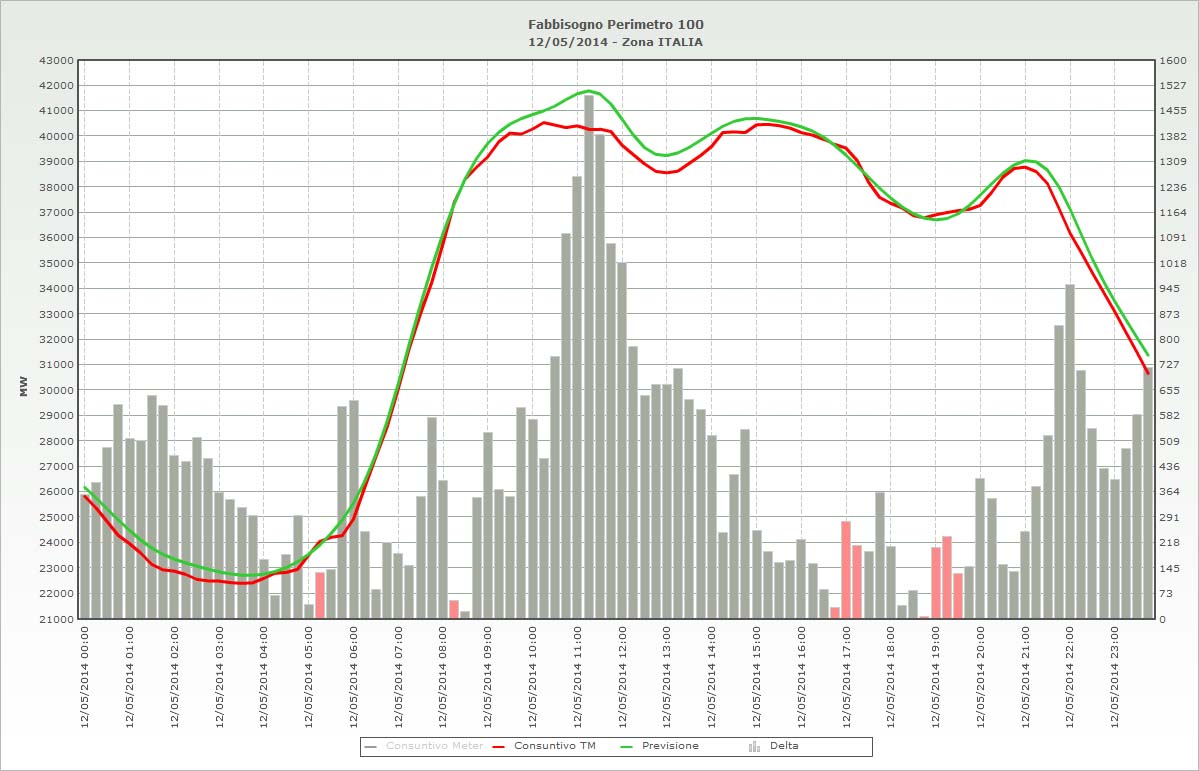Screen dimensions: 1199x771
Task: Select the 43000 value on left axis
Action: (55, 60)
